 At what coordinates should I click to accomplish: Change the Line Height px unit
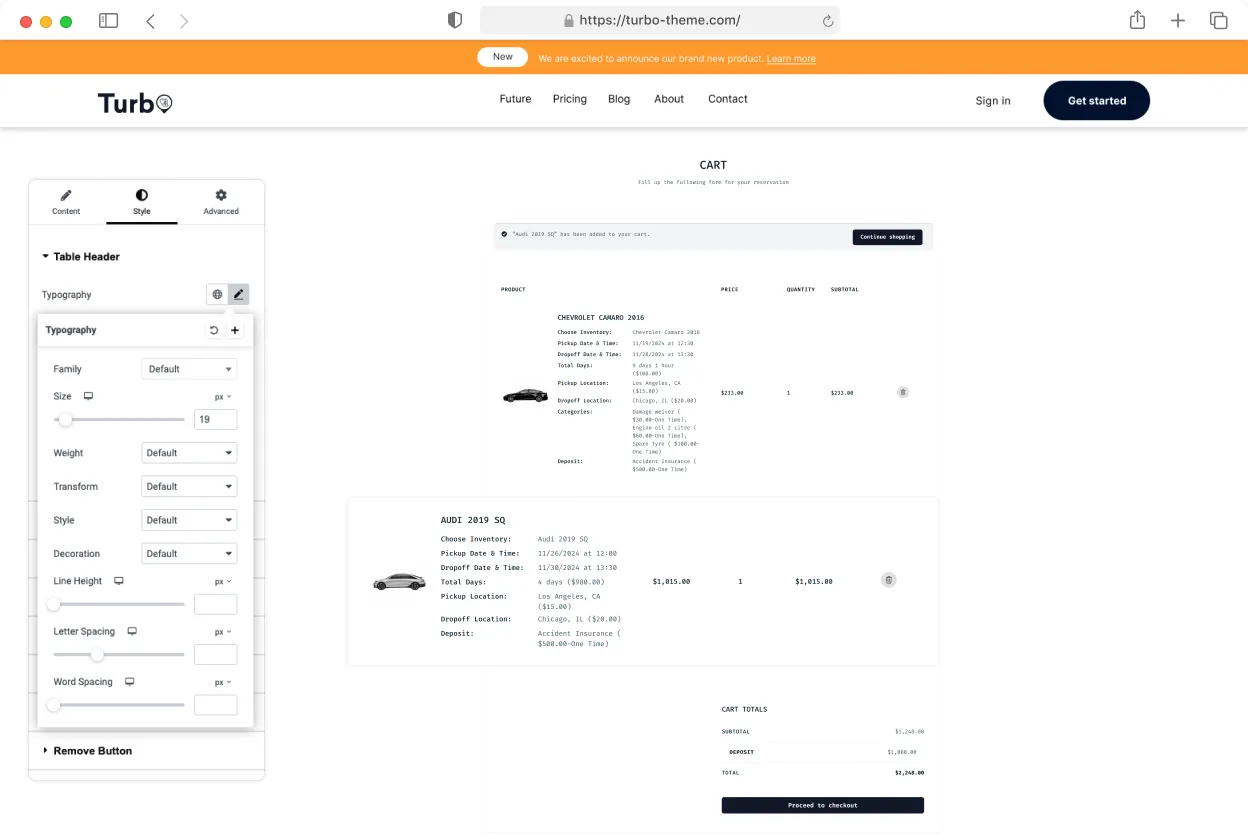tap(223, 581)
